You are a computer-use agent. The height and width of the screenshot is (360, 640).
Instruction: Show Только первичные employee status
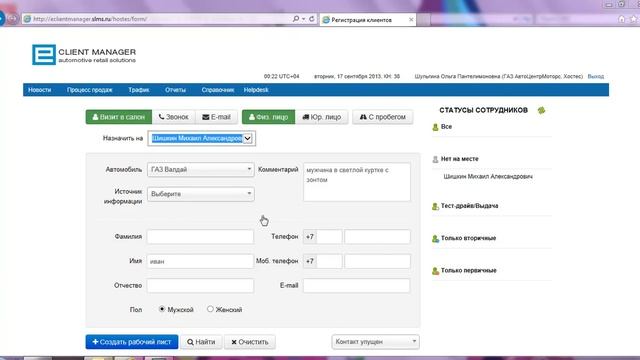[x=469, y=270]
